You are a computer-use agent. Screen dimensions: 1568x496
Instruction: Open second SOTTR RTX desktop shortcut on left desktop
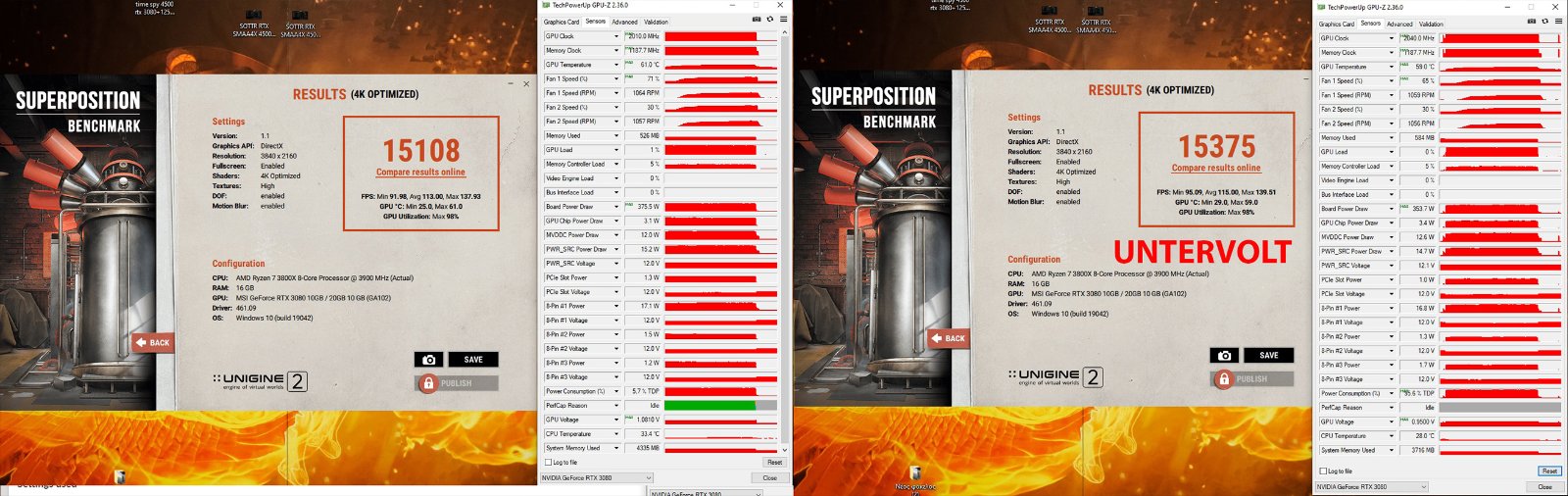click(300, 25)
